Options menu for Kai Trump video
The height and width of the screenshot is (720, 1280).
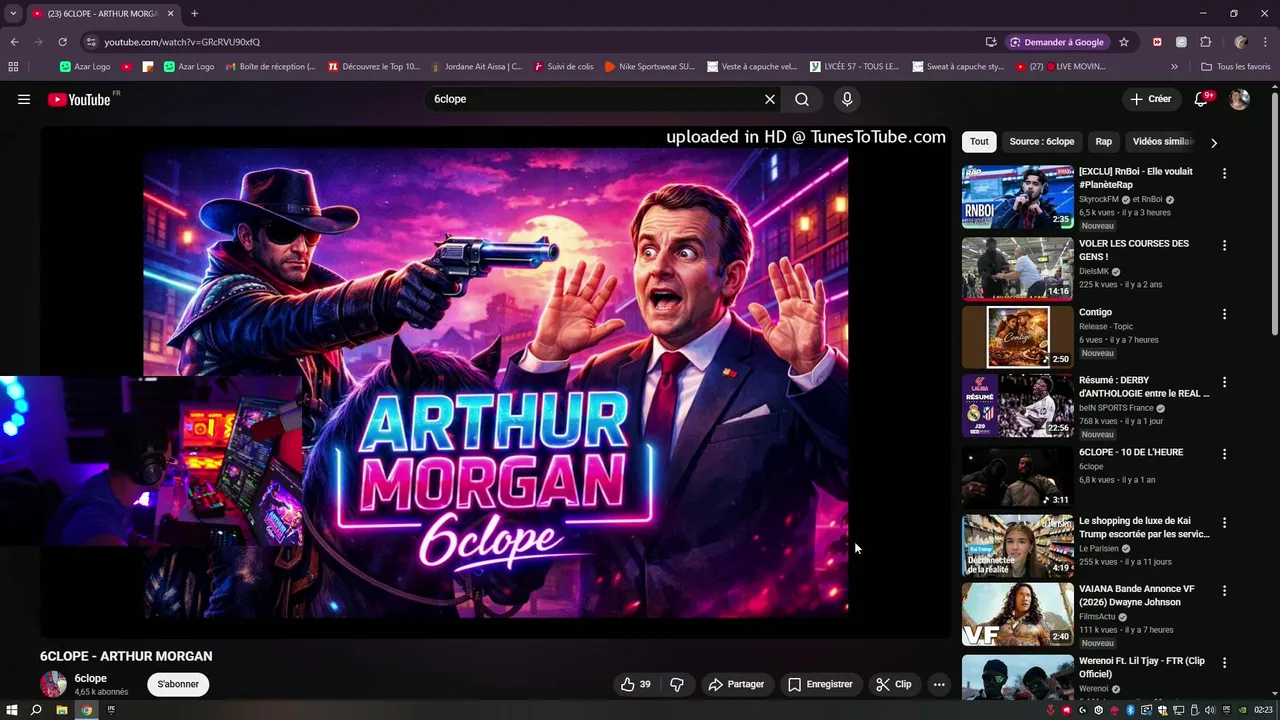pyautogui.click(x=1224, y=522)
